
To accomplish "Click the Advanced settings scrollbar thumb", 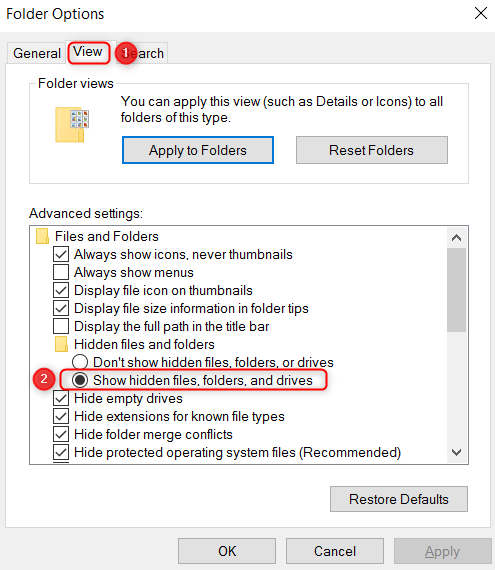I will pyautogui.click(x=456, y=290).
